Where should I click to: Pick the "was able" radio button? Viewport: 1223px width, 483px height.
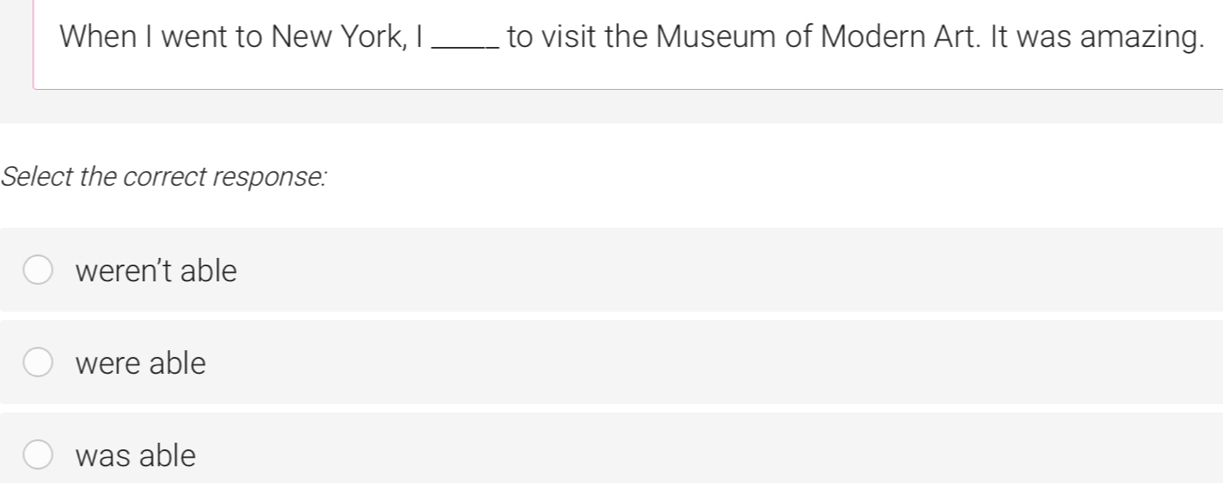[39, 456]
